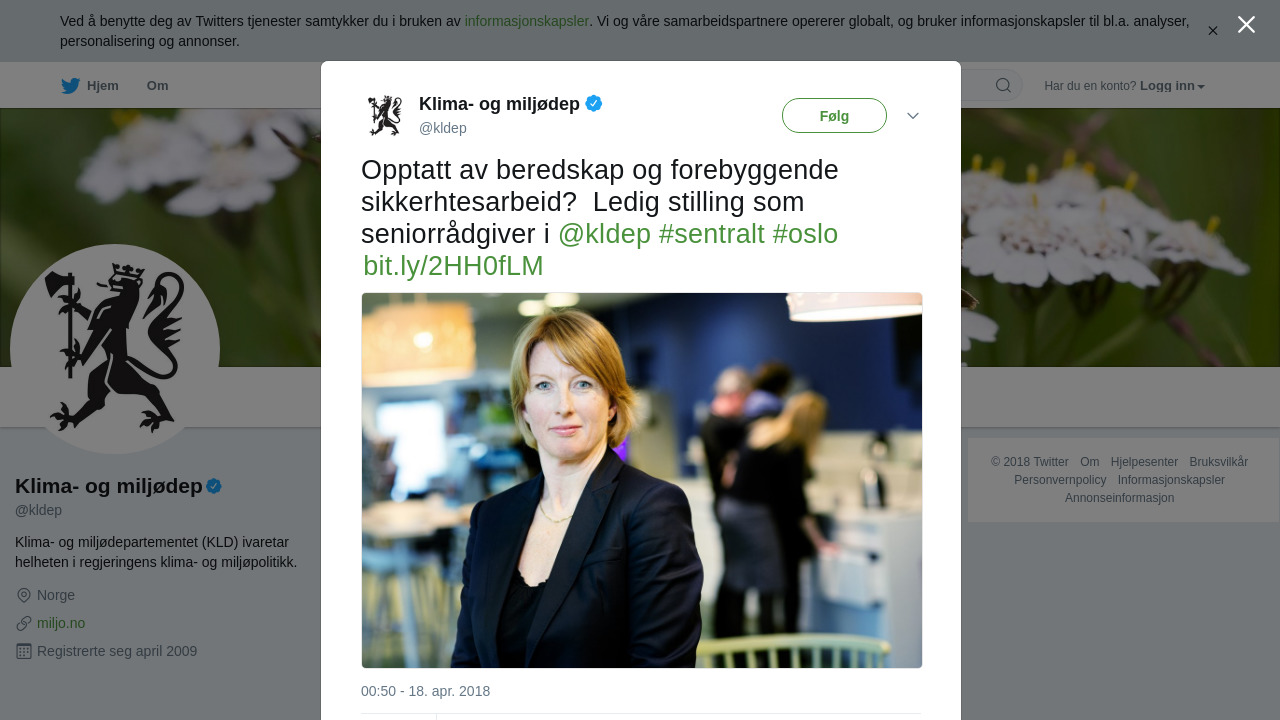Click the verified badge in tweet header
The height and width of the screenshot is (720, 1280).
594,103
